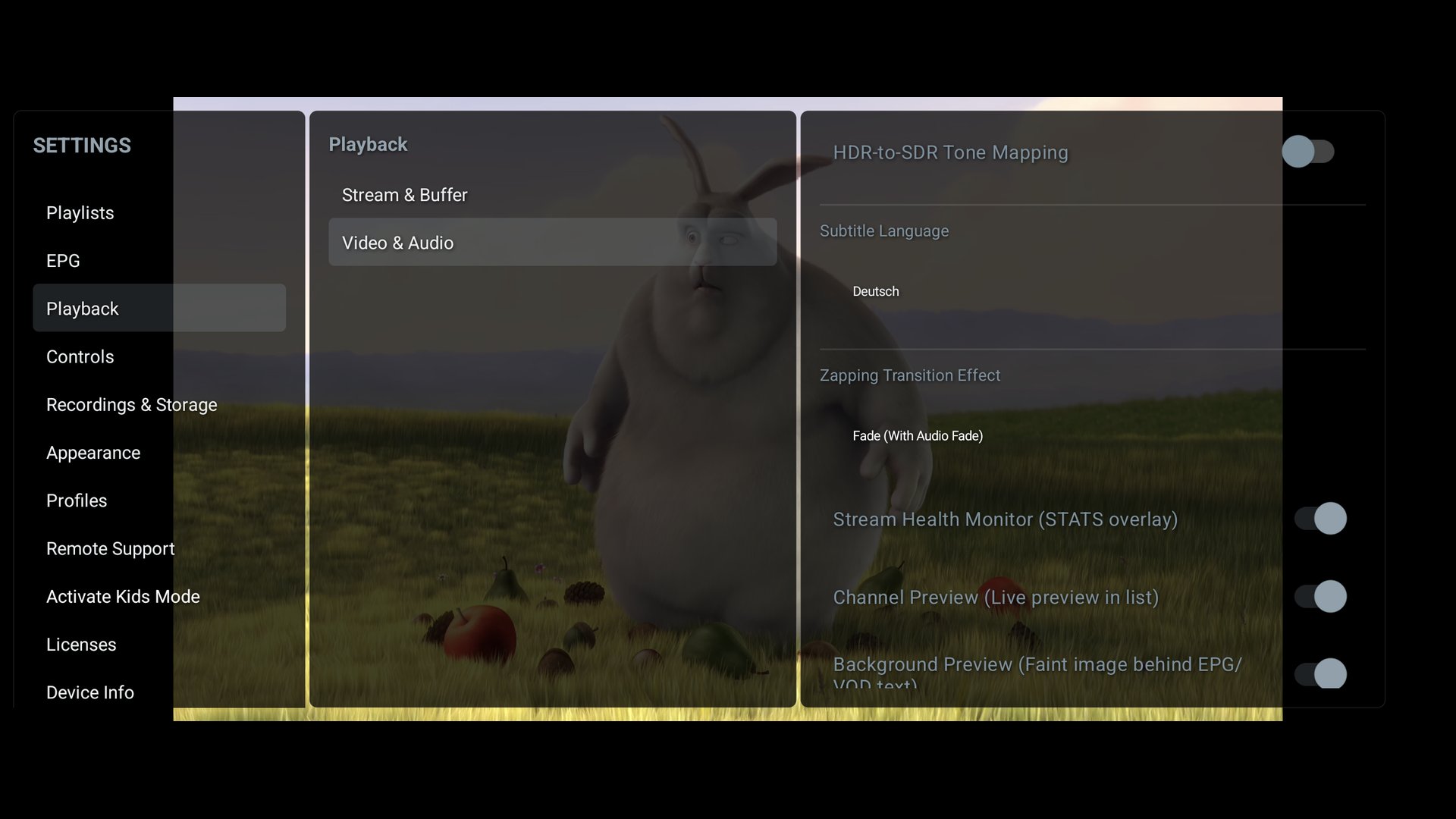Click the Channel Preview label text

tap(996, 598)
